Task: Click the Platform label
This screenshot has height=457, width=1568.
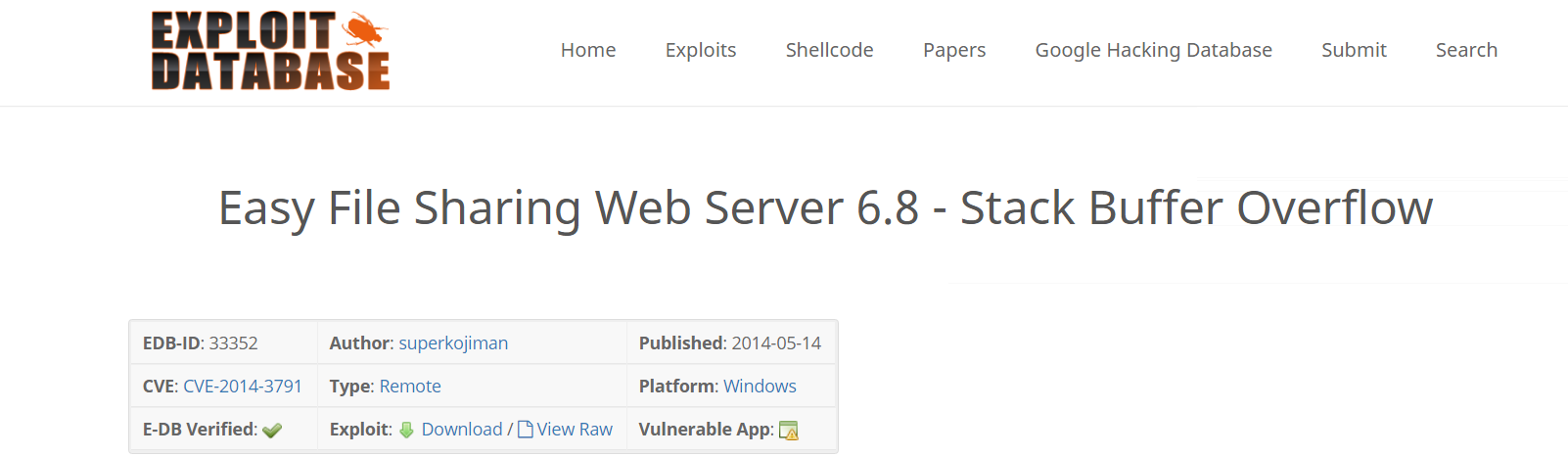Action: [x=678, y=387]
